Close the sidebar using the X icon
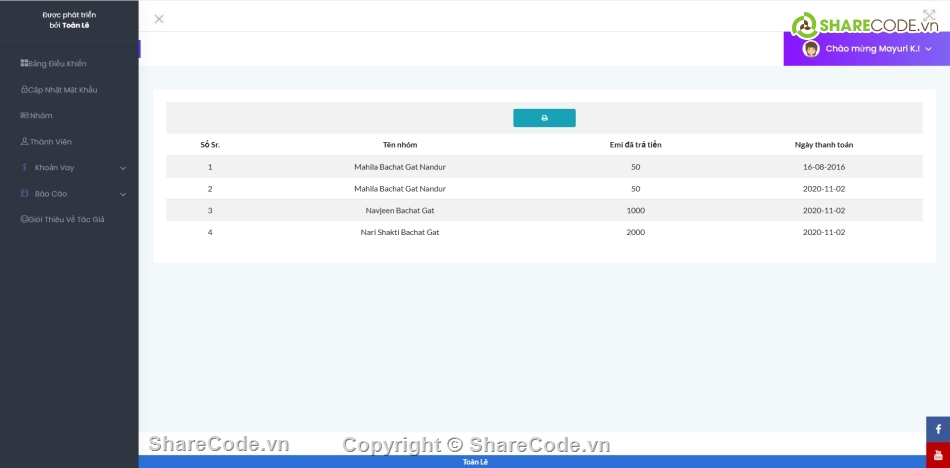The image size is (950, 468). click(x=159, y=19)
